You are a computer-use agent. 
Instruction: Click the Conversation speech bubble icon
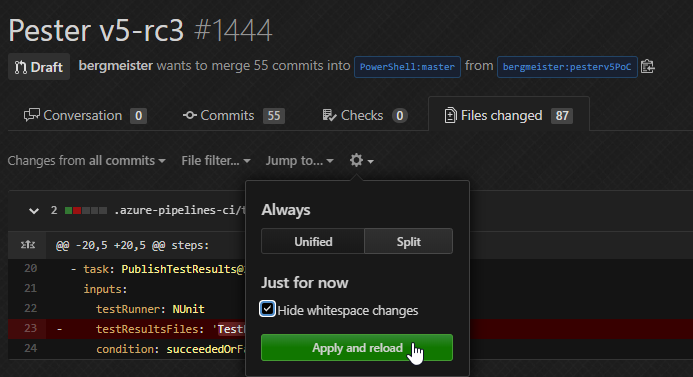coord(31,115)
